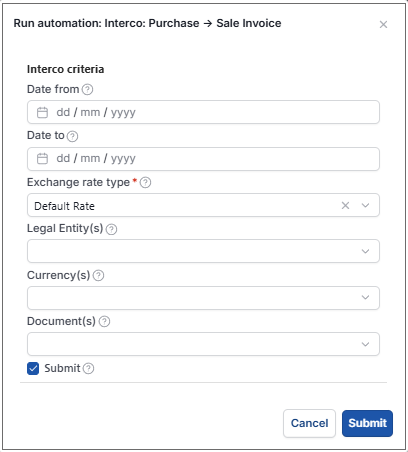Click the blue Submit button

click(x=367, y=423)
